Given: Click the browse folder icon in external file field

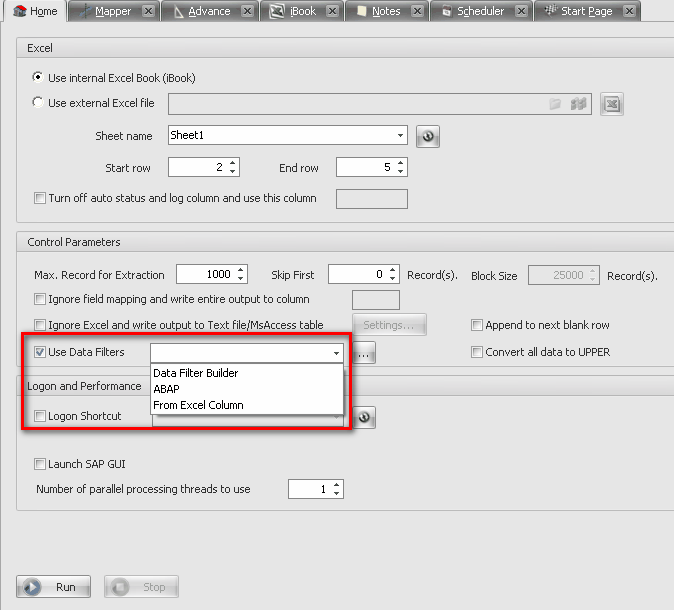Looking at the screenshot, I should (x=556, y=104).
